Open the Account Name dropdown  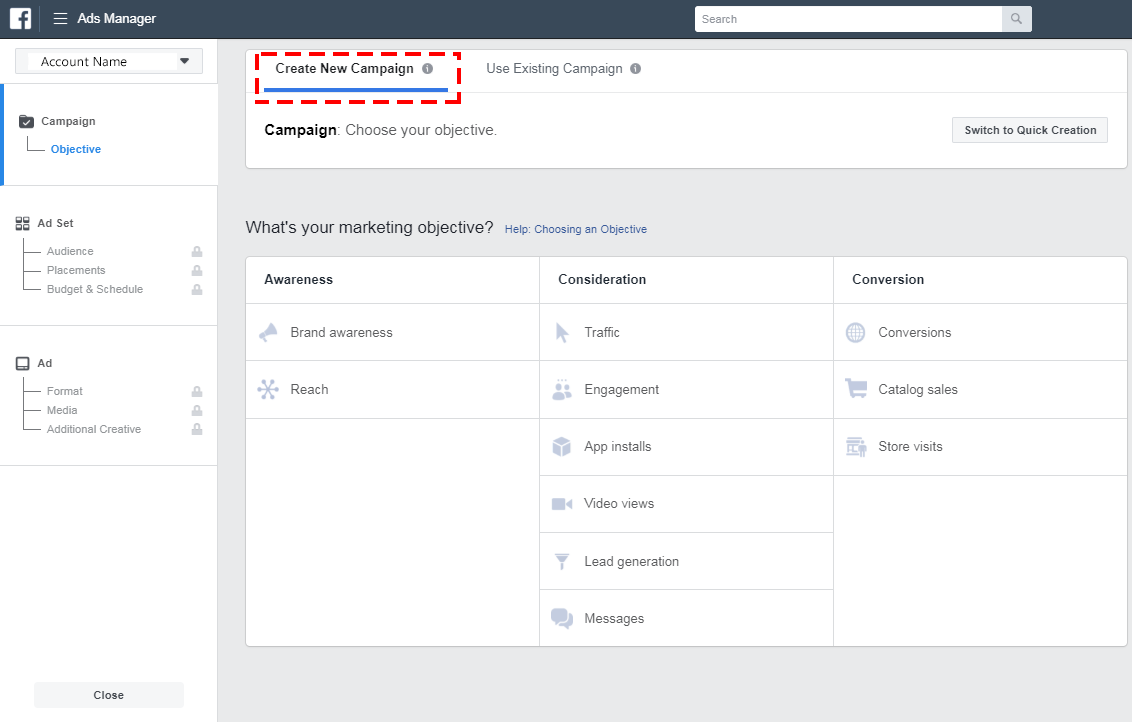pyautogui.click(x=109, y=61)
